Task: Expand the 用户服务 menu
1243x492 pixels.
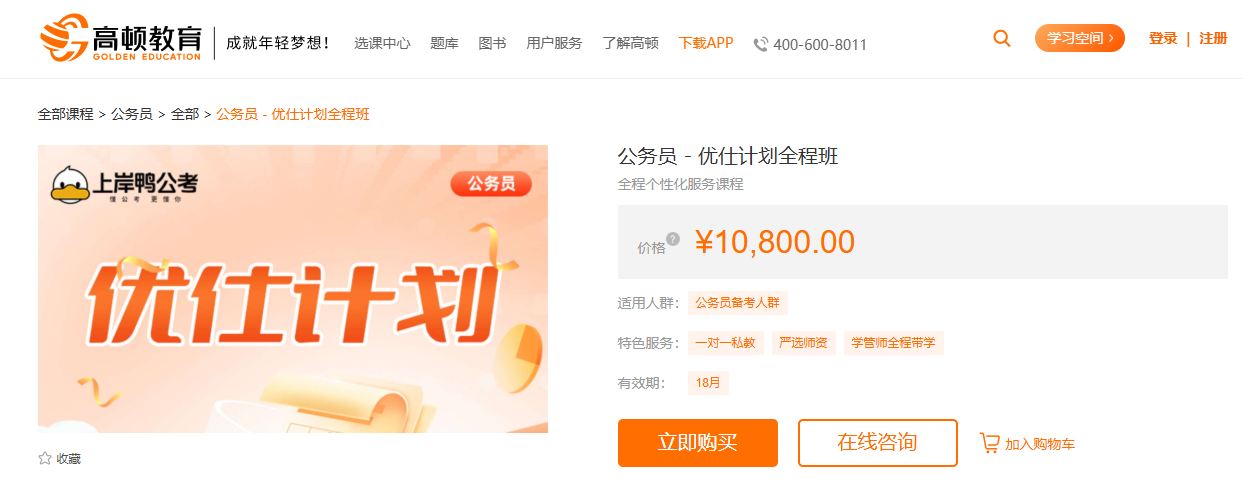Action: click(x=554, y=43)
